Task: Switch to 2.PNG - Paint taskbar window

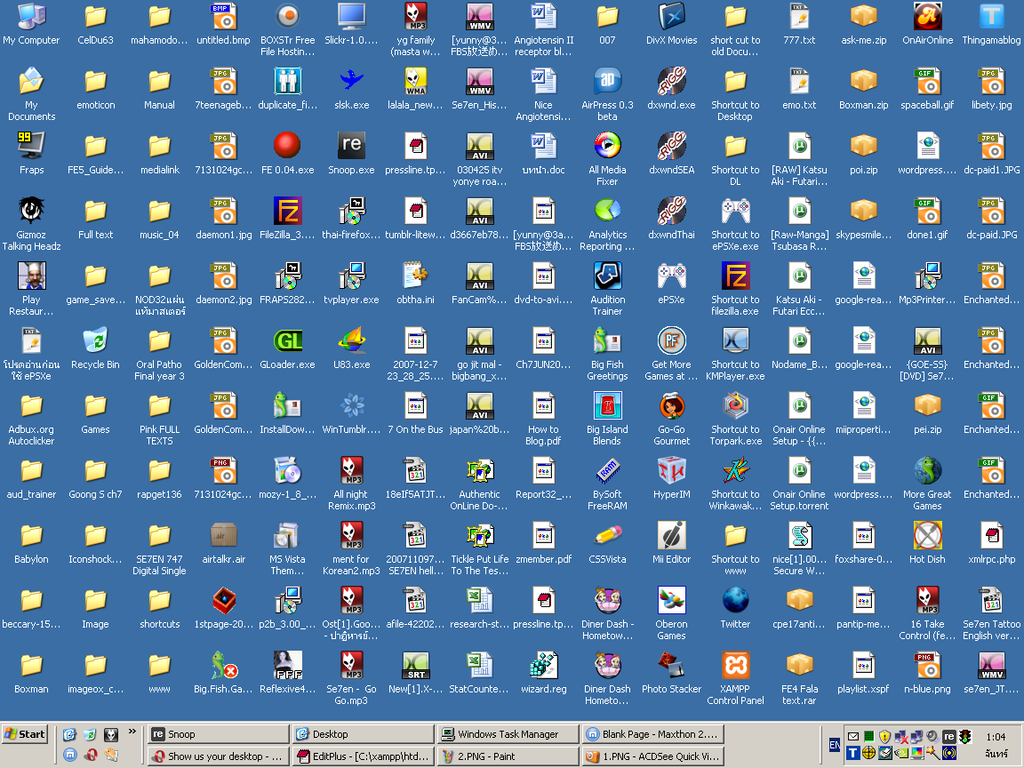Action: pos(505,757)
